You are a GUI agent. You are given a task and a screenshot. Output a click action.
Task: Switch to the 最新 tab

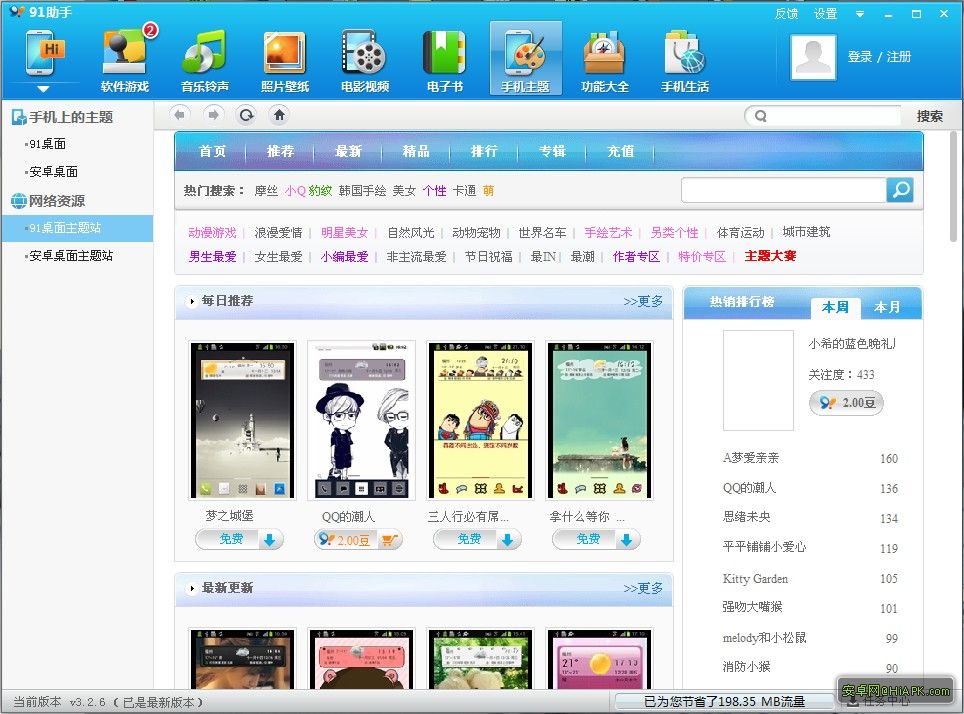(348, 151)
